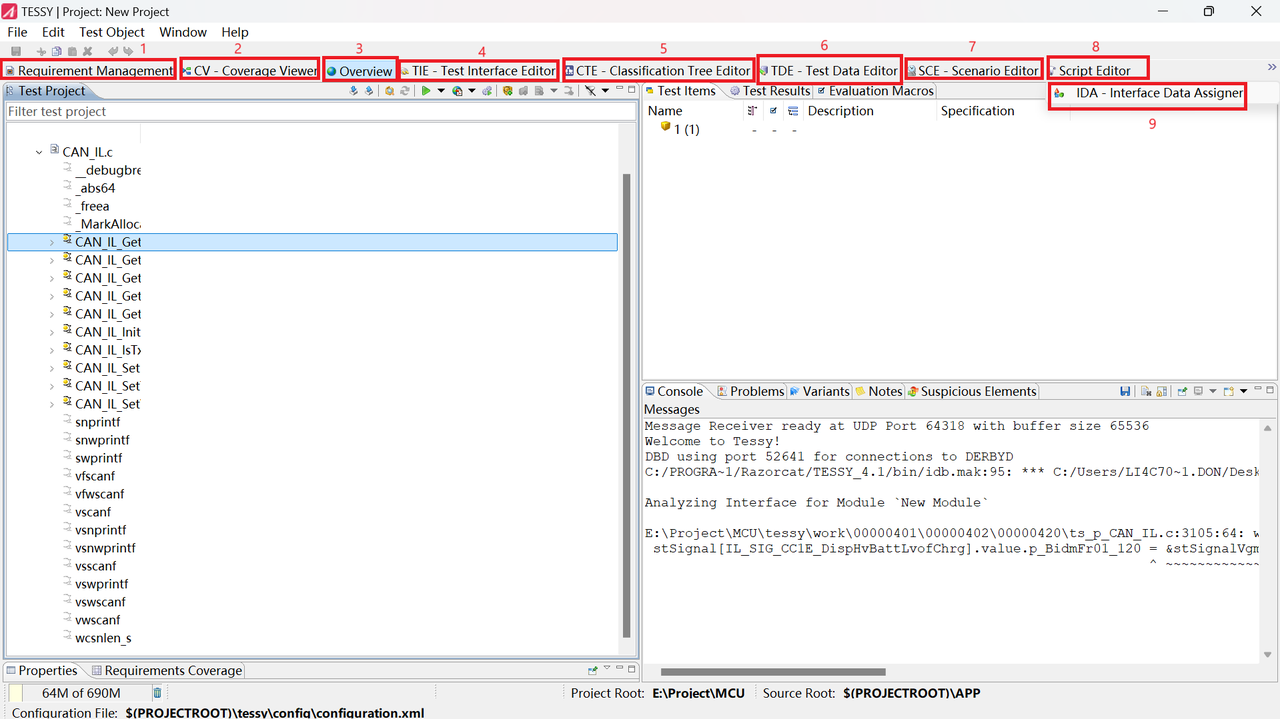This screenshot has width=1280, height=719.
Task: Click the double chevron show more perspectives
Action: tap(1272, 67)
